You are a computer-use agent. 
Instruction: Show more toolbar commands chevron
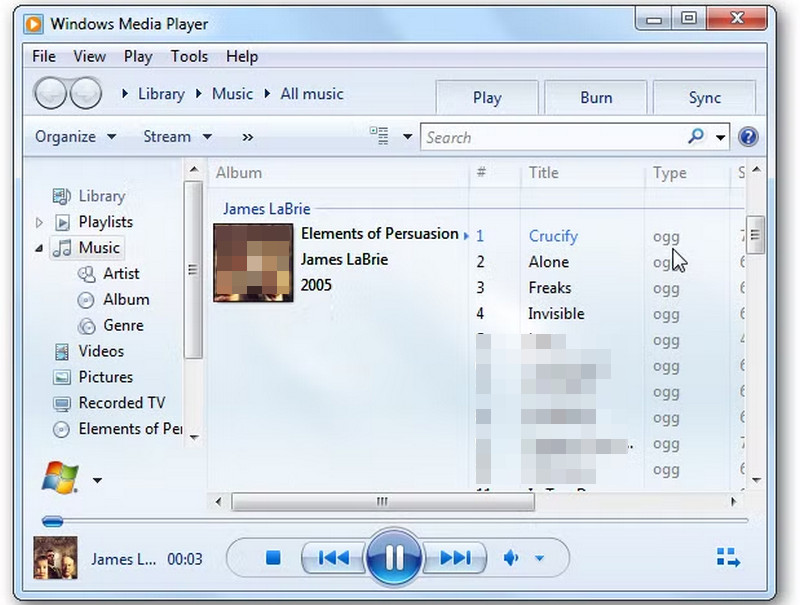(247, 137)
